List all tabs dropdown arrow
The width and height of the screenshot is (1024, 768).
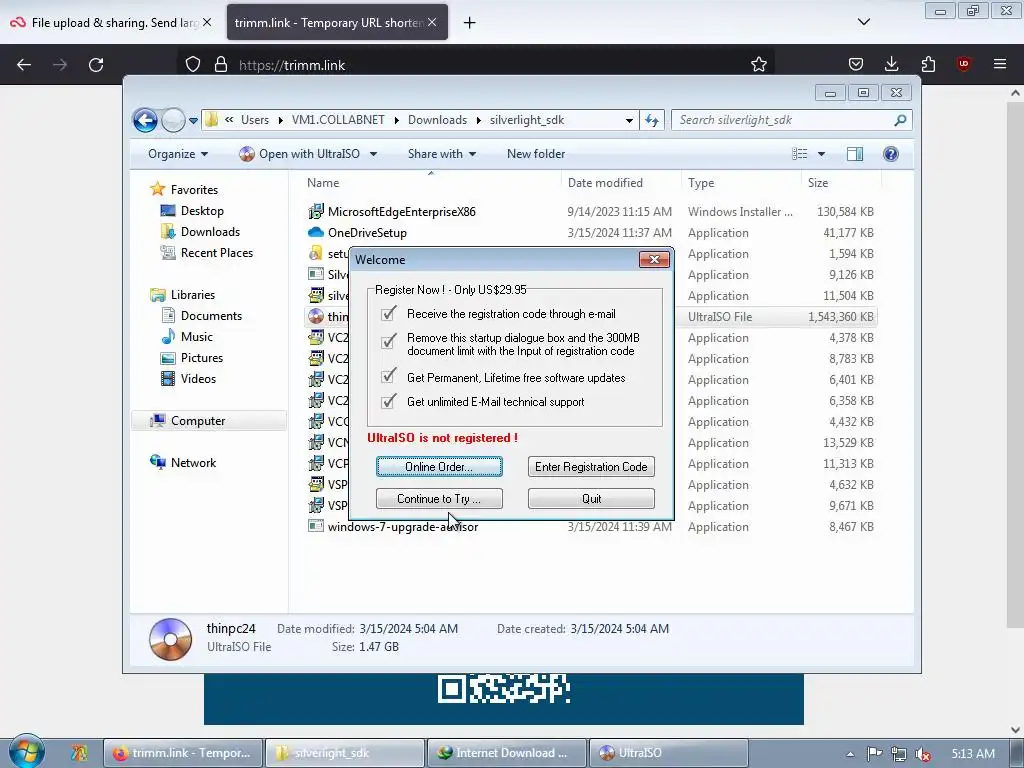(x=863, y=22)
